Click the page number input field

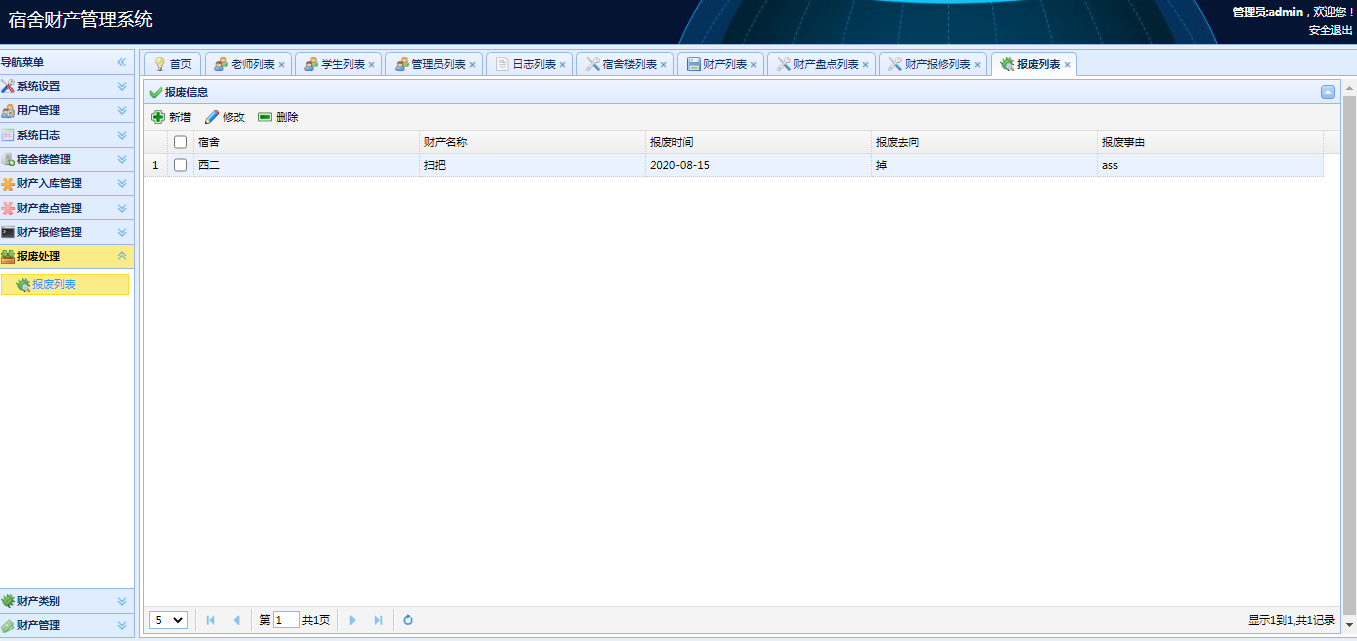pyautogui.click(x=286, y=620)
